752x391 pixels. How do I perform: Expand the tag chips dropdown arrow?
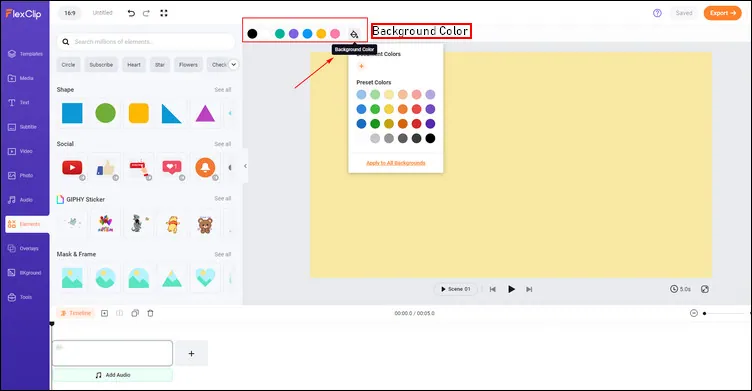233,64
